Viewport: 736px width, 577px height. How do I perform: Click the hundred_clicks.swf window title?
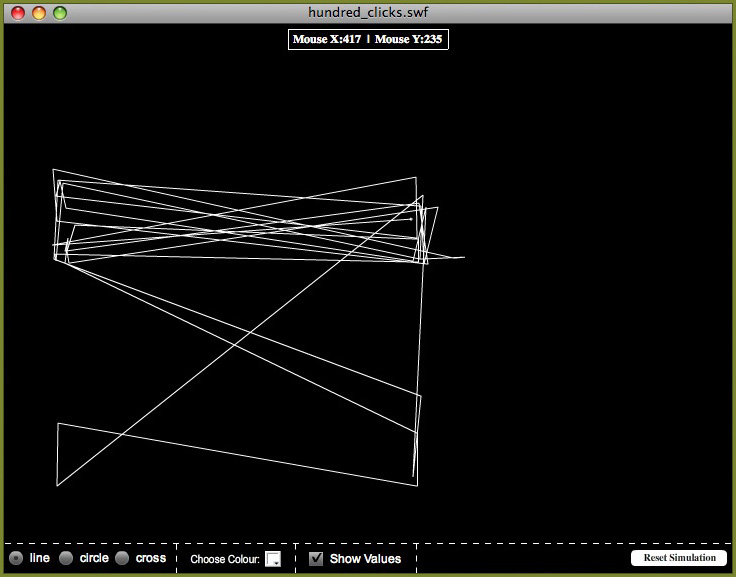tap(368, 12)
